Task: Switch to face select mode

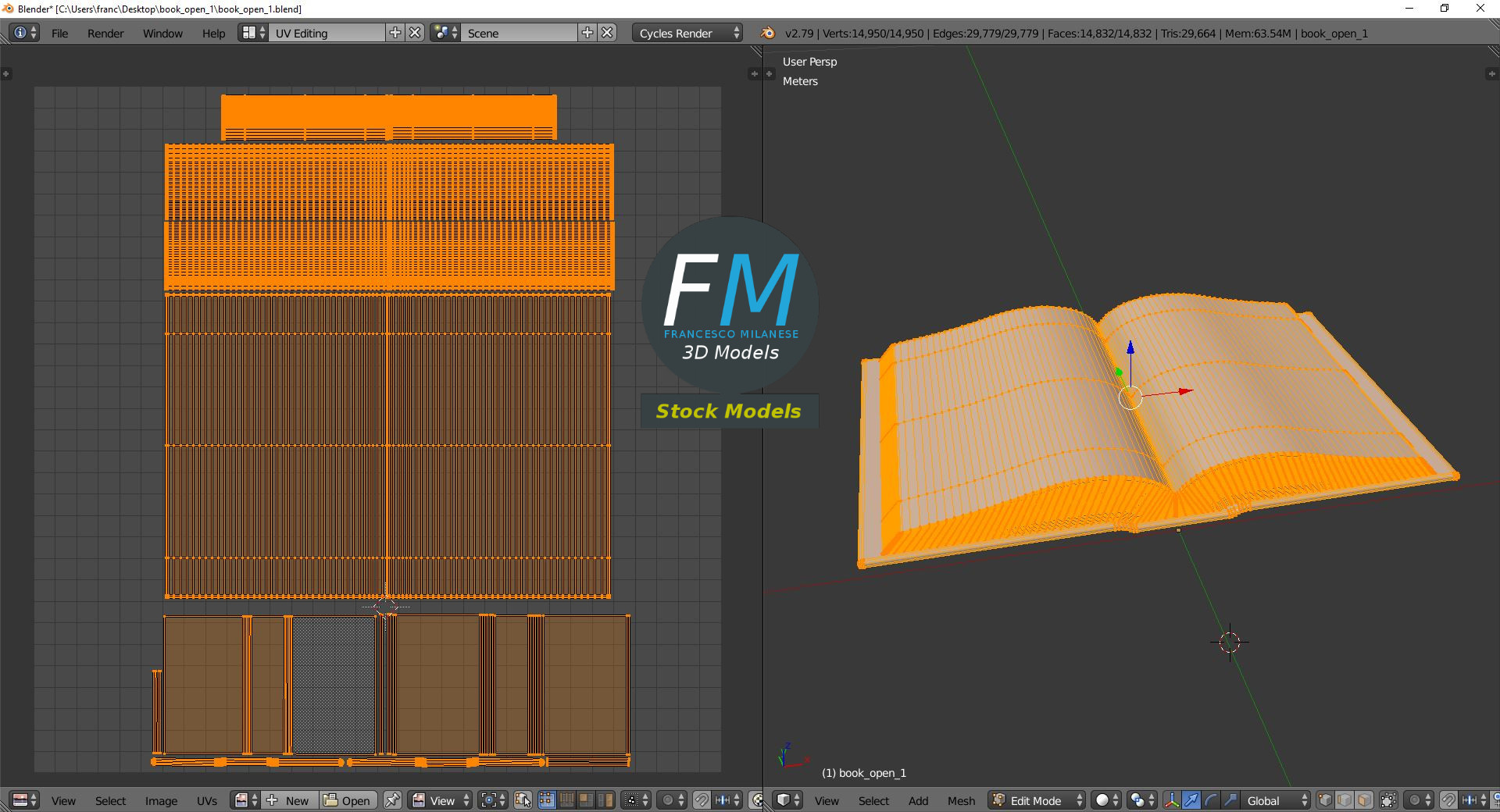Action: click(x=1364, y=800)
